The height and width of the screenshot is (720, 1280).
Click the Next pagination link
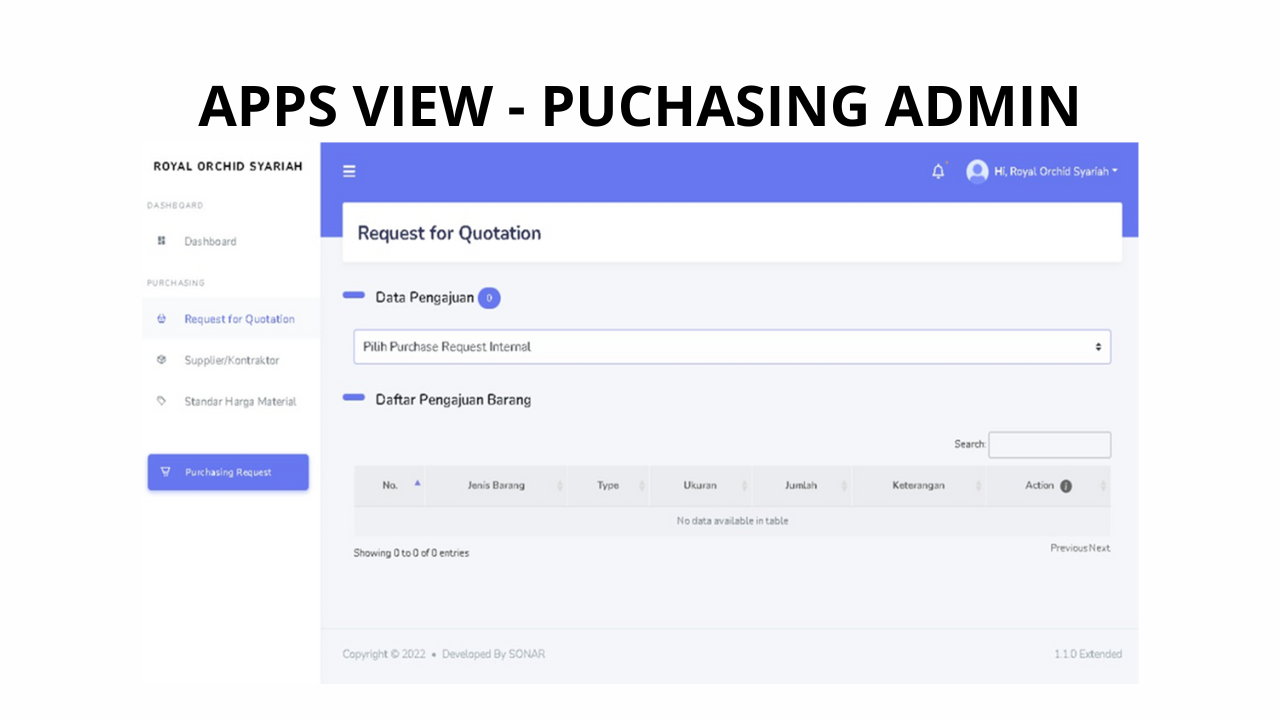[1100, 548]
